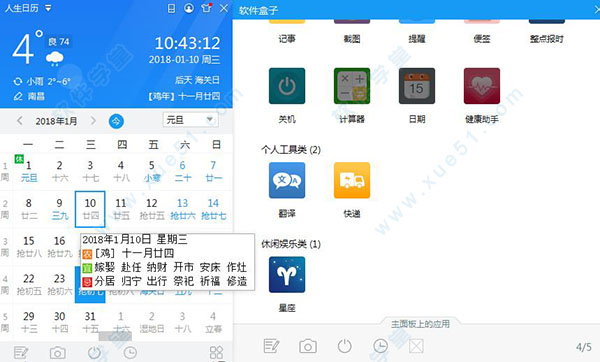Screen dimensions: 600x362
Task: Click the 截图 screenshot label
Action: [352, 39]
